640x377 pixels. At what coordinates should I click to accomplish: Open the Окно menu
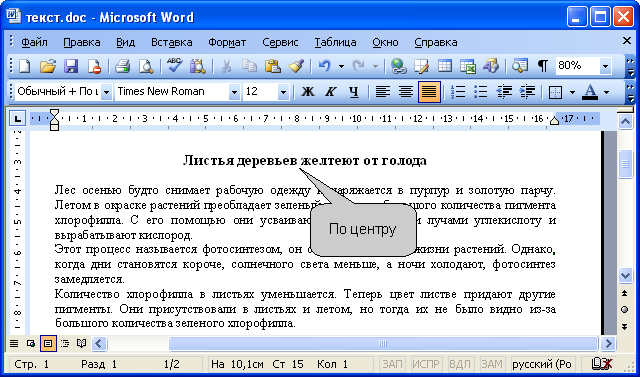385,42
